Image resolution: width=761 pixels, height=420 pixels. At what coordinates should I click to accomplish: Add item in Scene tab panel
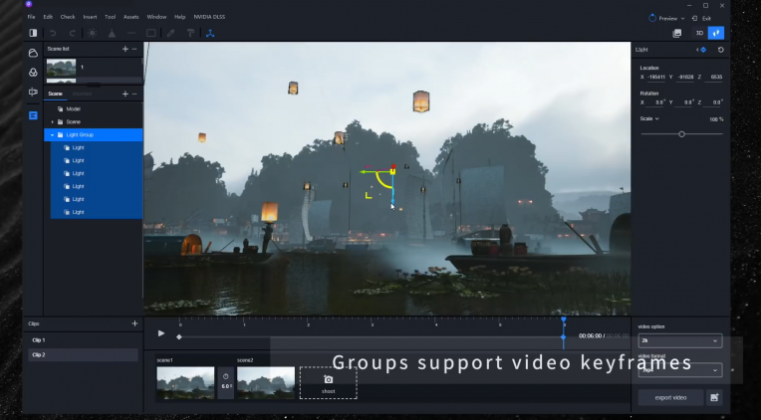[125, 94]
